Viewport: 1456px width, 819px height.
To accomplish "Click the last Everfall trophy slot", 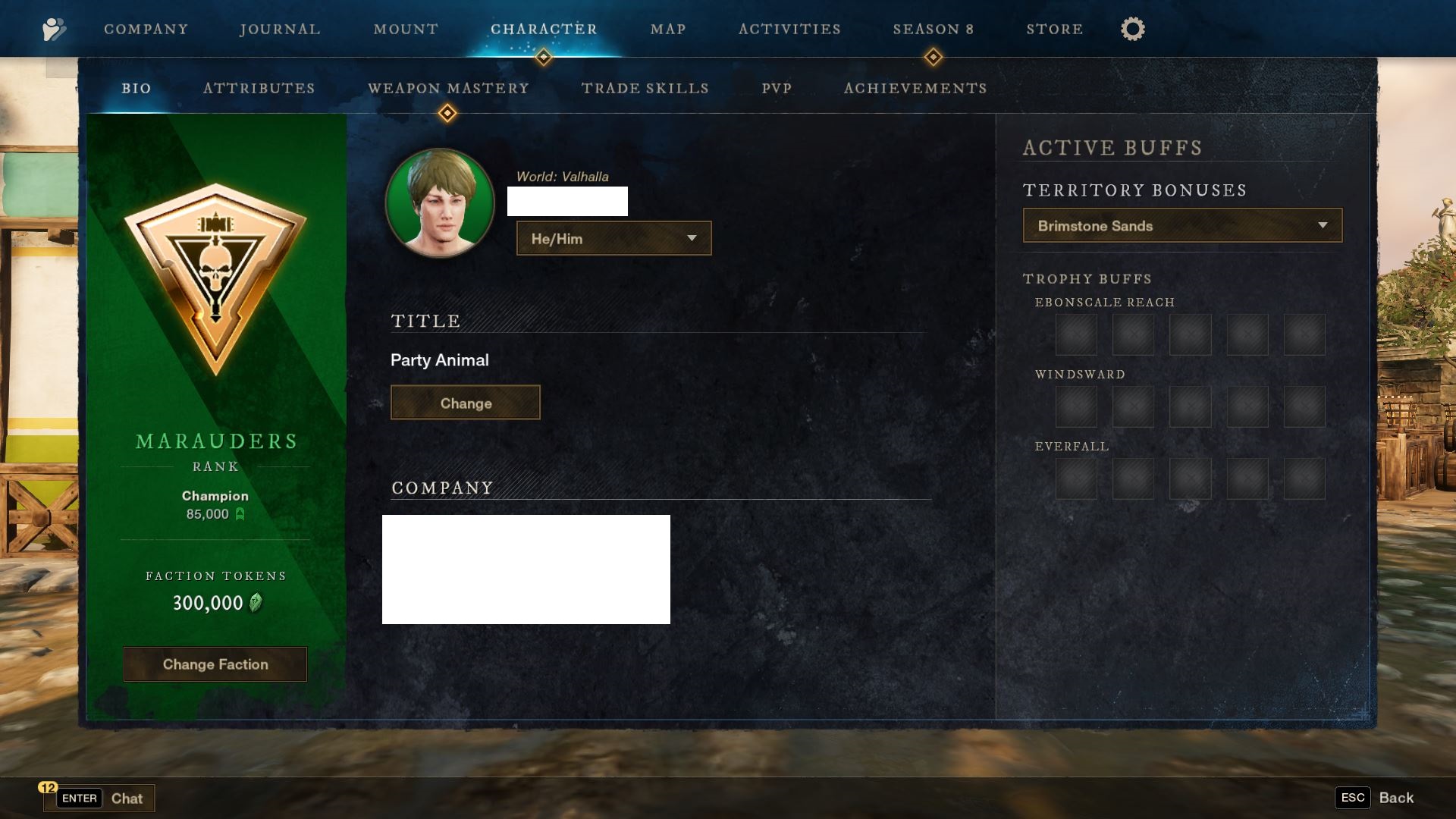I will tap(1304, 479).
